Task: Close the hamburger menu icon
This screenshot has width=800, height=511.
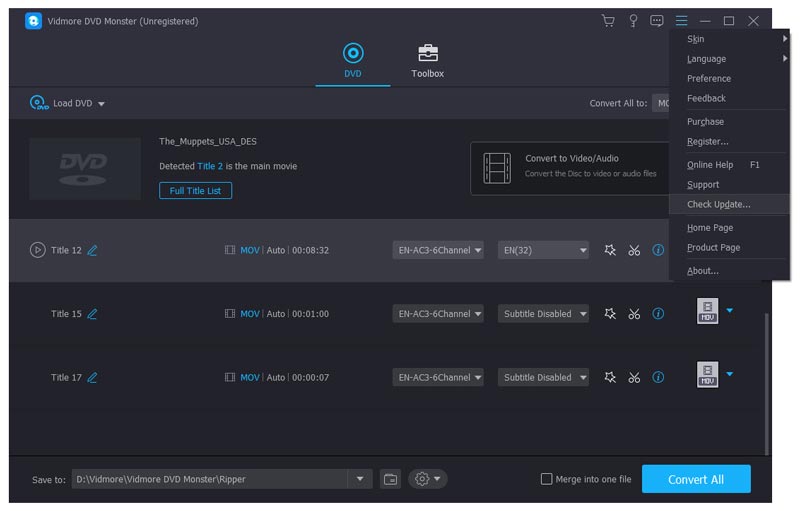Action: coord(681,21)
